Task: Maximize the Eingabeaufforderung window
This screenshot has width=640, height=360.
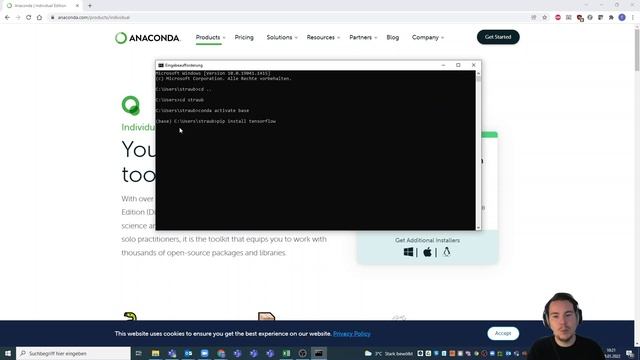Action: click(458, 65)
